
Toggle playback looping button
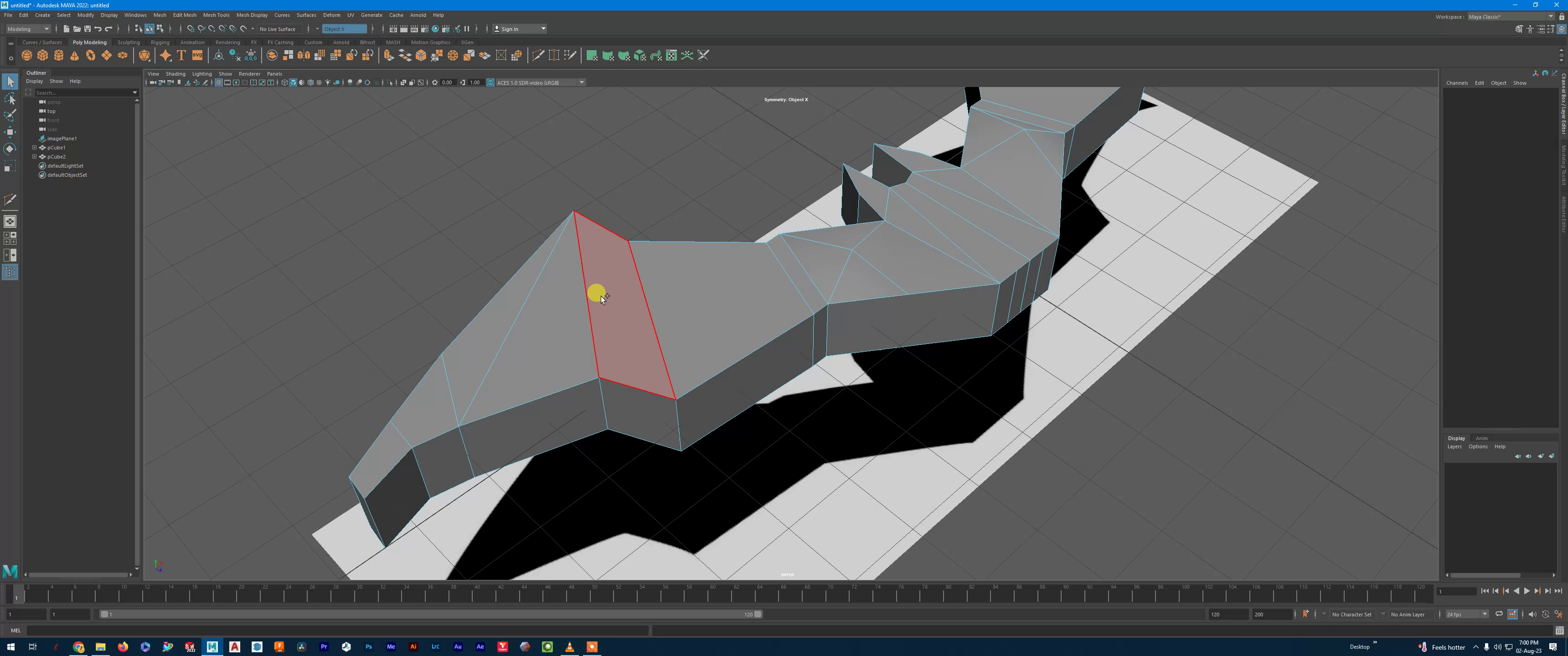click(x=1499, y=614)
